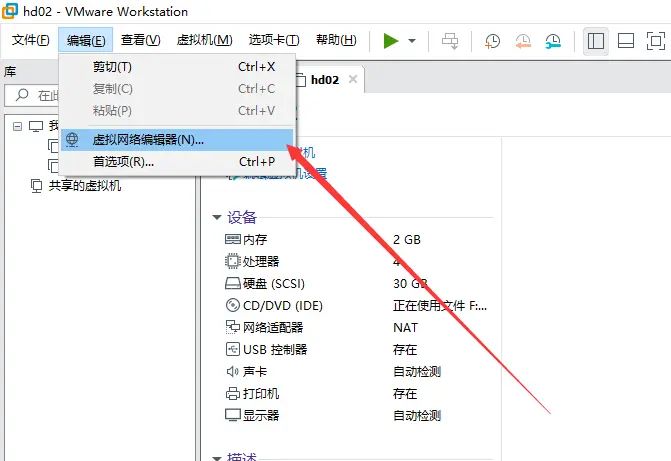Click the green power on play button
671x461 pixels.
[x=391, y=41]
